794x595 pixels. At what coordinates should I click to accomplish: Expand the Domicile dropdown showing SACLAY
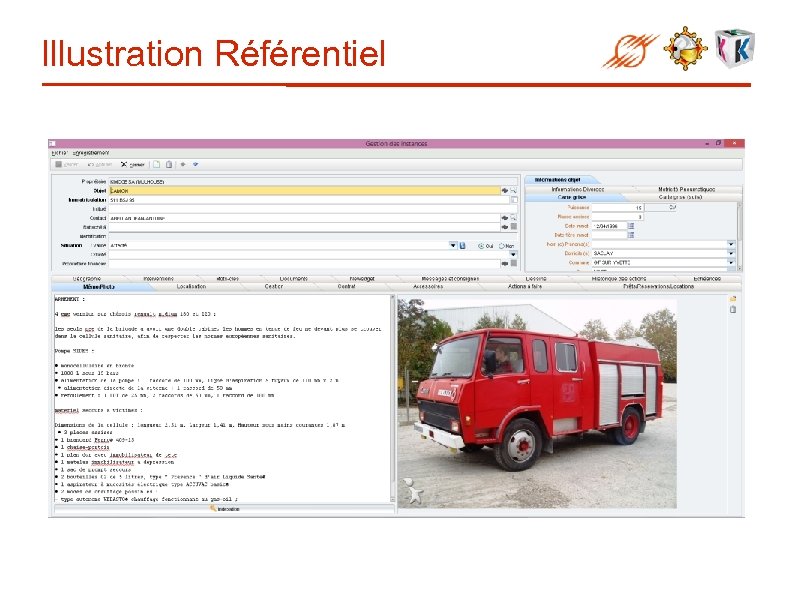(731, 253)
